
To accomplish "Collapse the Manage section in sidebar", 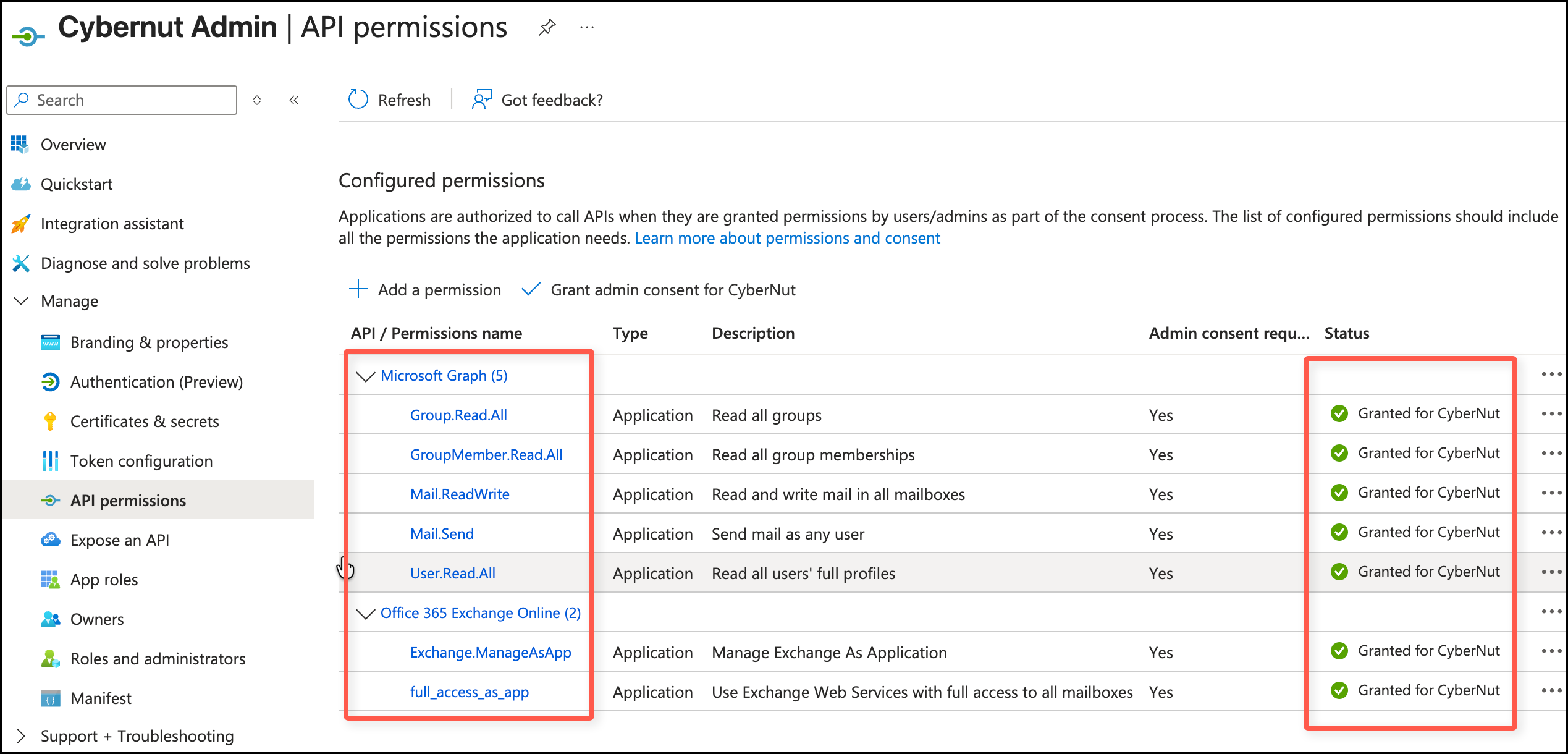I will 21,301.
